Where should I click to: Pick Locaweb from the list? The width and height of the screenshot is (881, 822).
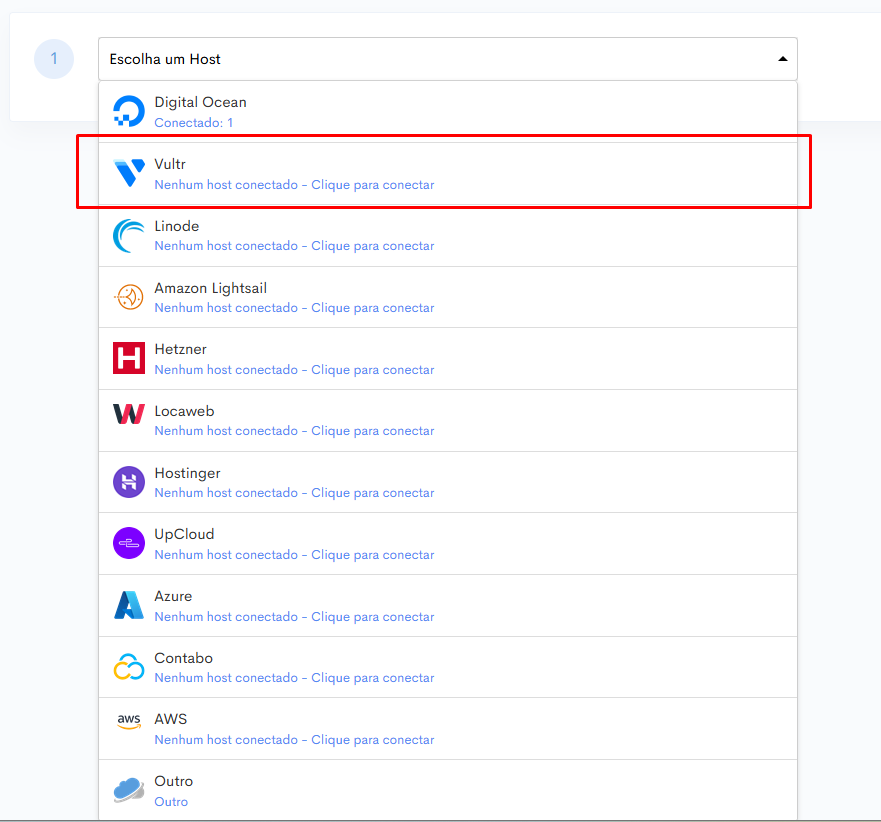448,420
